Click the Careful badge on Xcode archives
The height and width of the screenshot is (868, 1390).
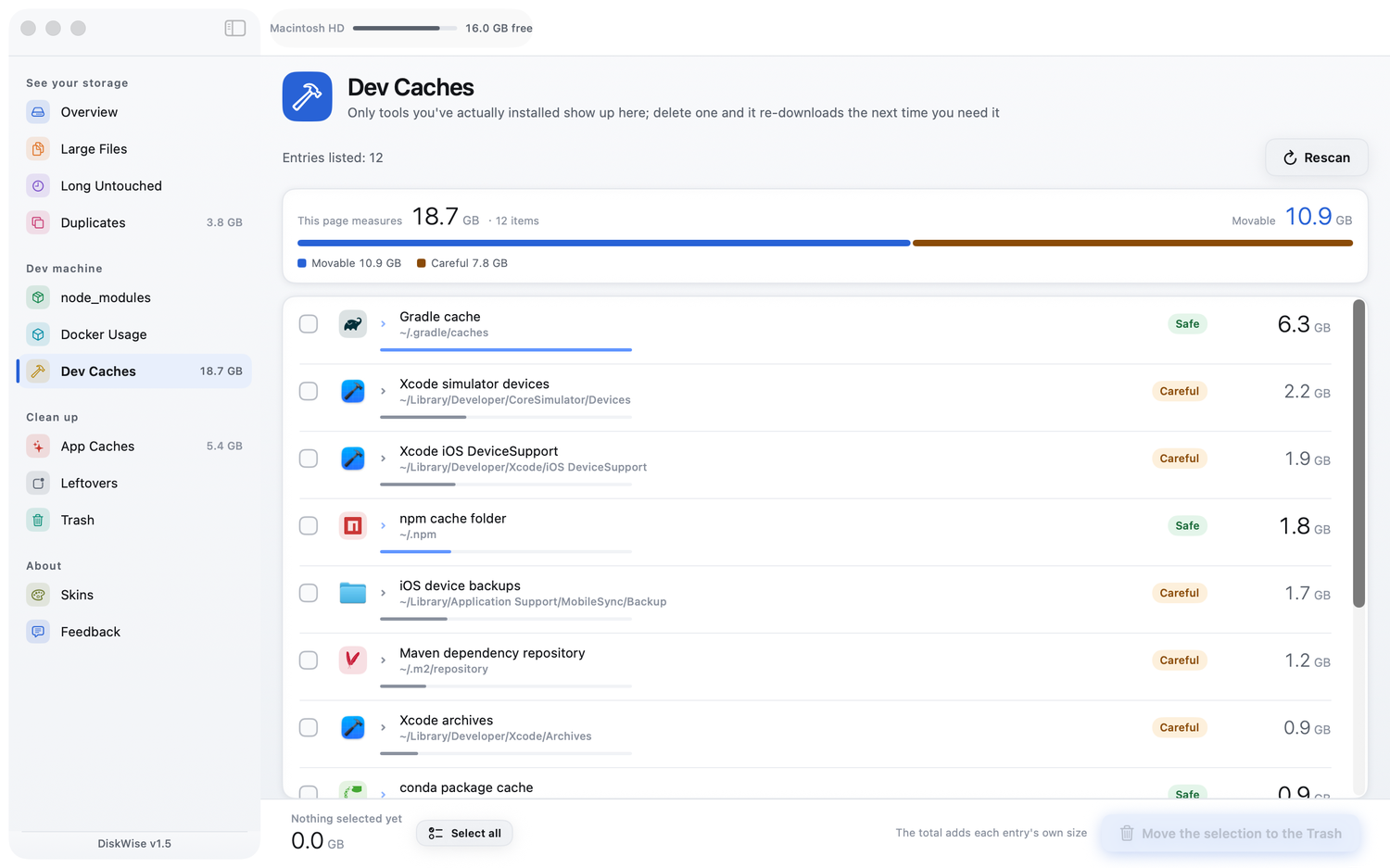point(1179,728)
